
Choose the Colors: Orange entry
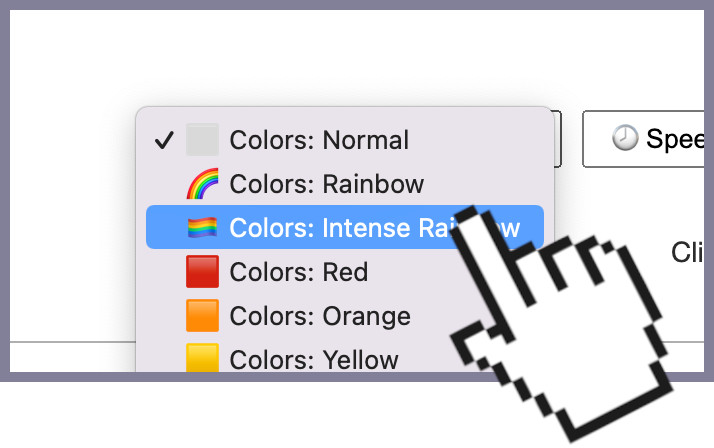click(x=345, y=316)
